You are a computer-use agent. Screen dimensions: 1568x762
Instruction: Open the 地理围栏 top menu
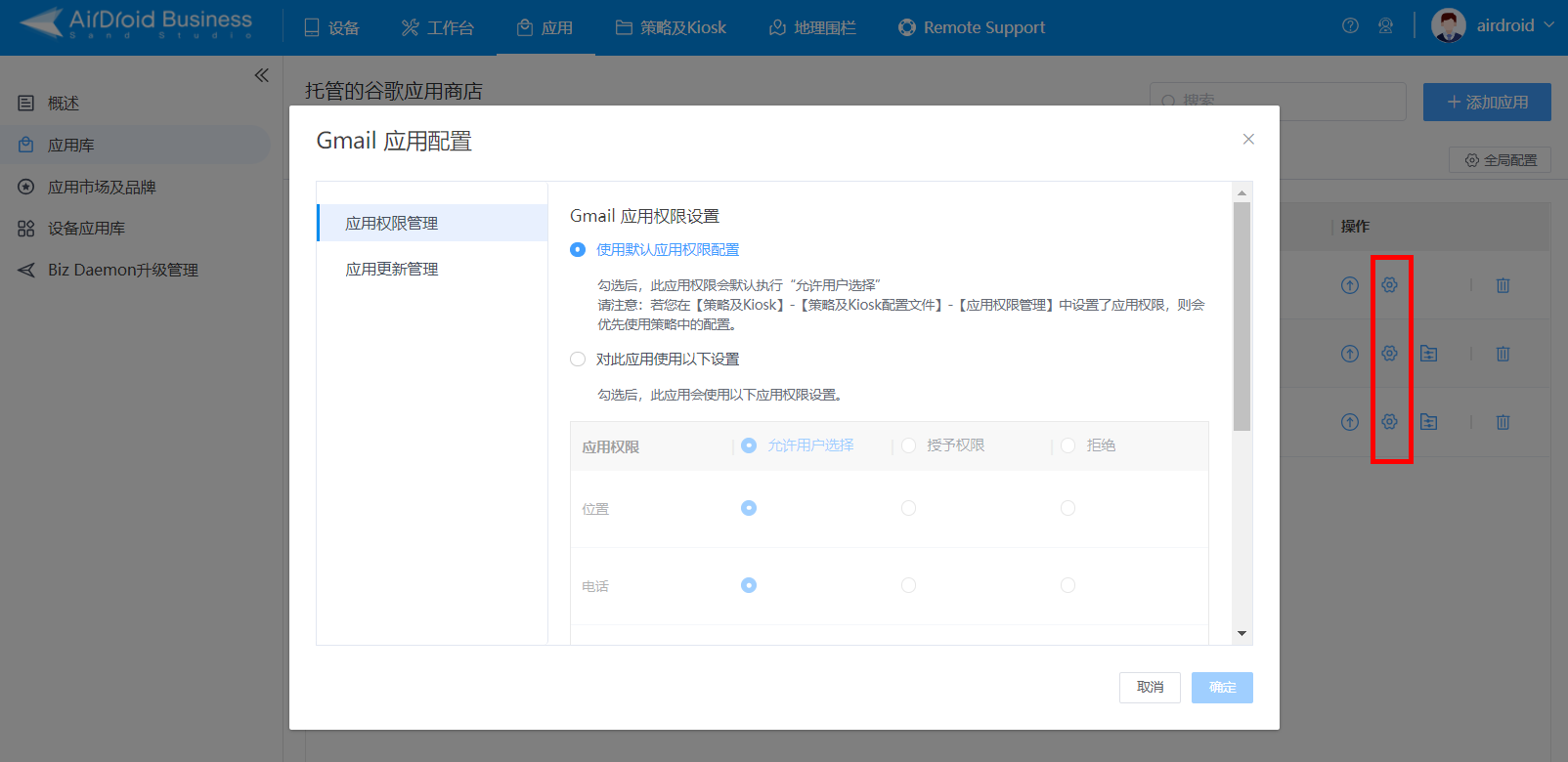click(812, 27)
